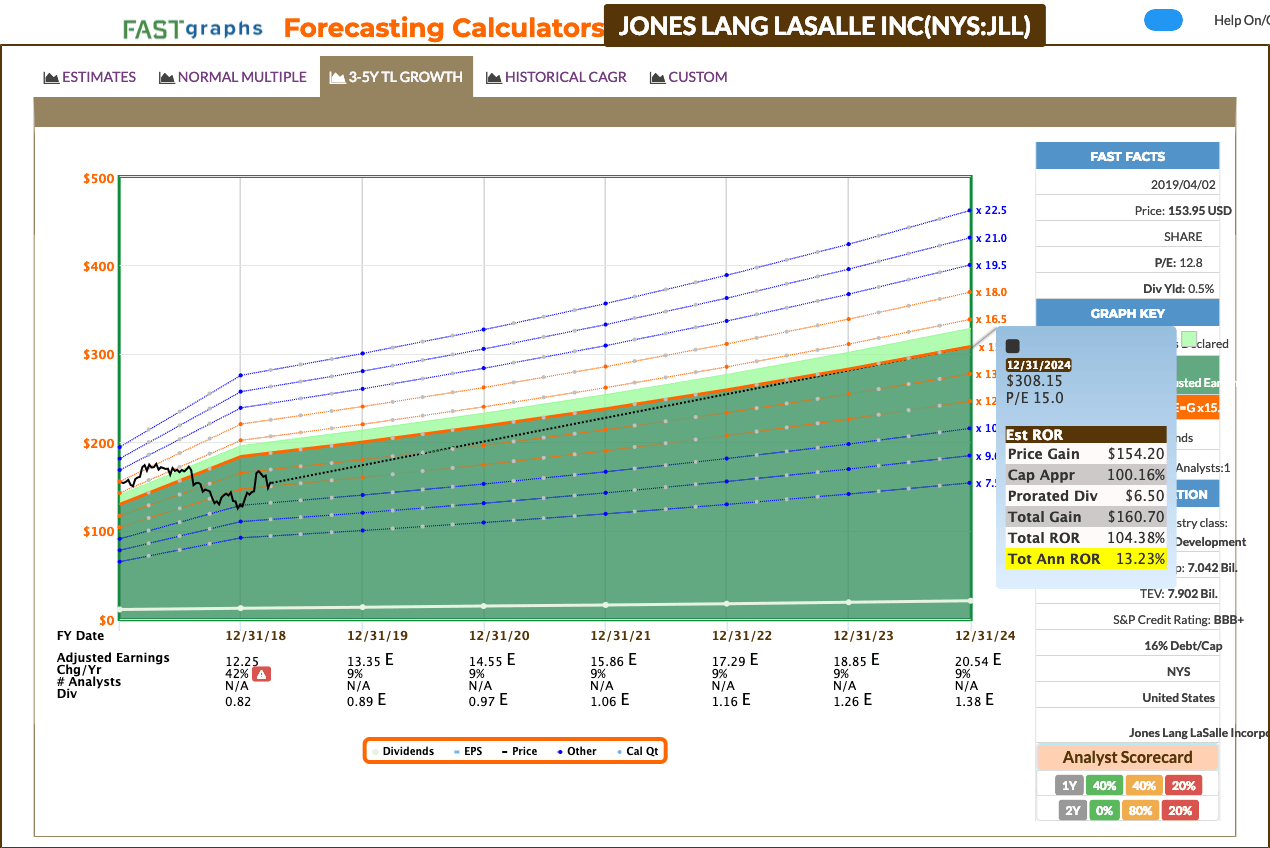Viewport: 1270px width, 848px height.
Task: Click the Total ROR 104.38% row
Action: 1086,538
